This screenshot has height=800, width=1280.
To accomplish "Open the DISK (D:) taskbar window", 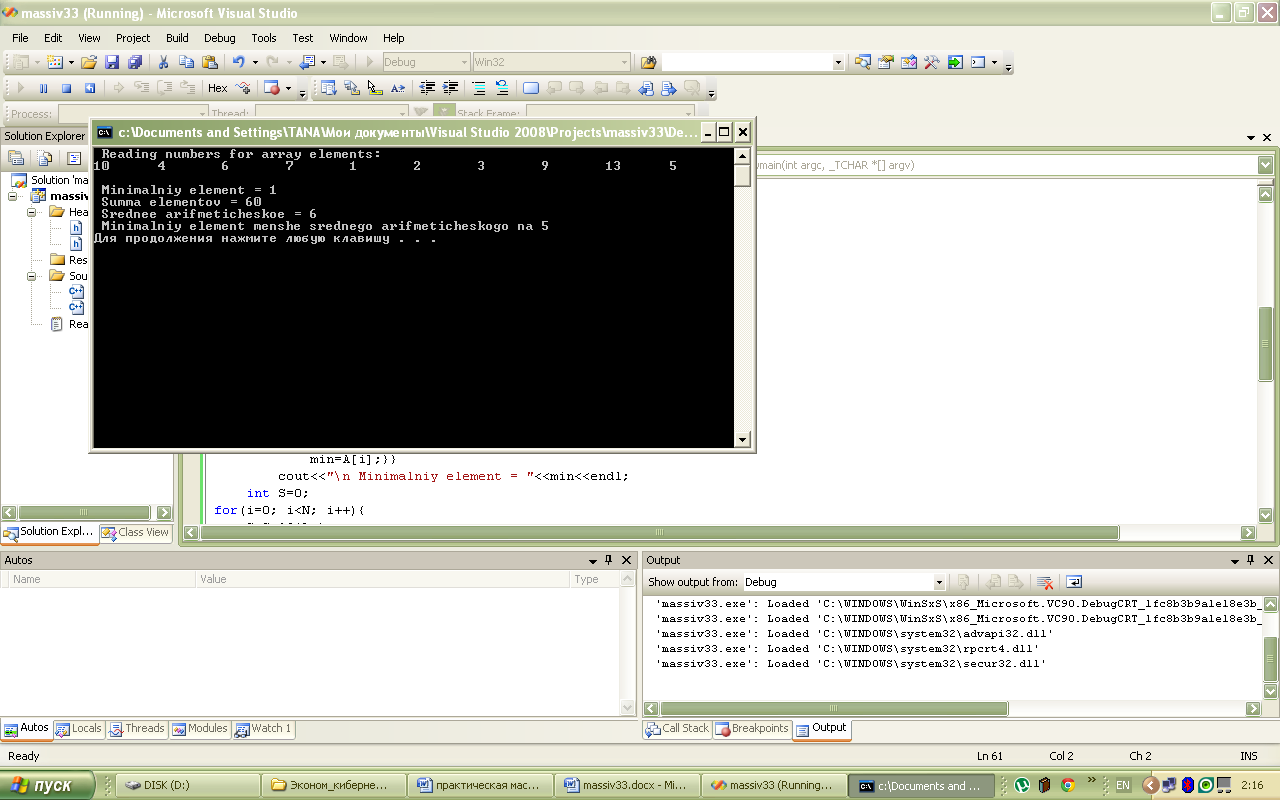I will pyautogui.click(x=188, y=786).
